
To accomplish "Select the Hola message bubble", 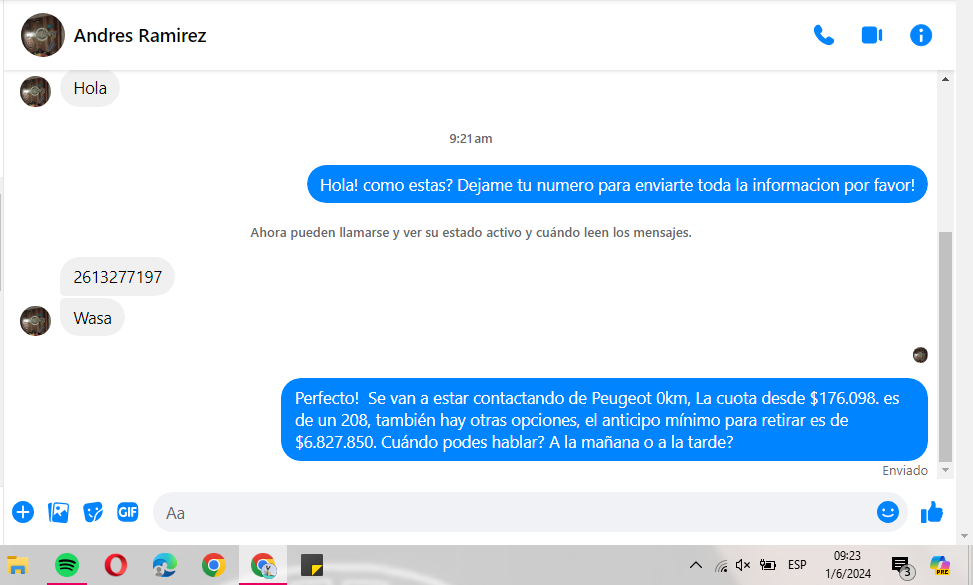I will click(x=90, y=88).
